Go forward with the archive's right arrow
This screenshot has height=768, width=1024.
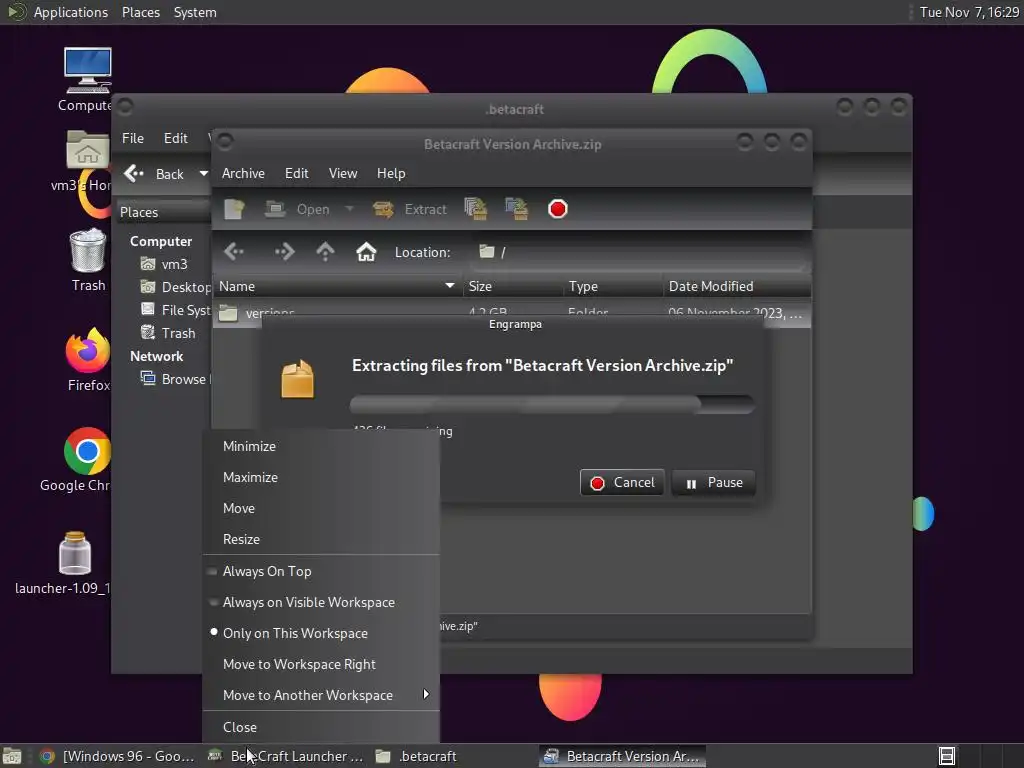pos(284,251)
